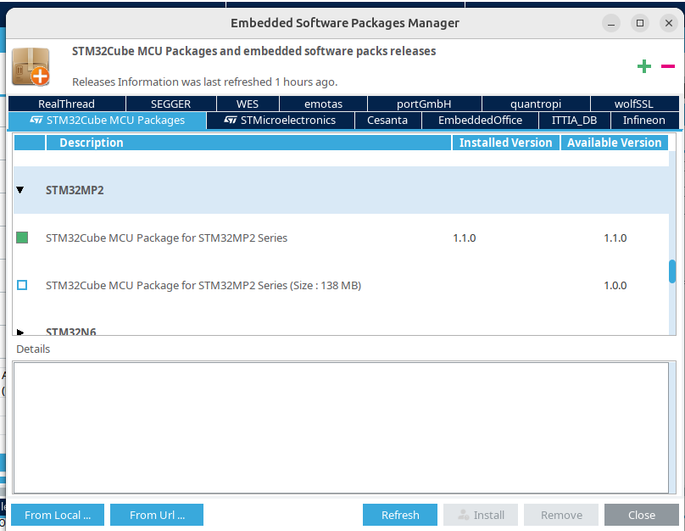The width and height of the screenshot is (685, 531).
Task: Switch to the emotas tab
Action: 323,104
